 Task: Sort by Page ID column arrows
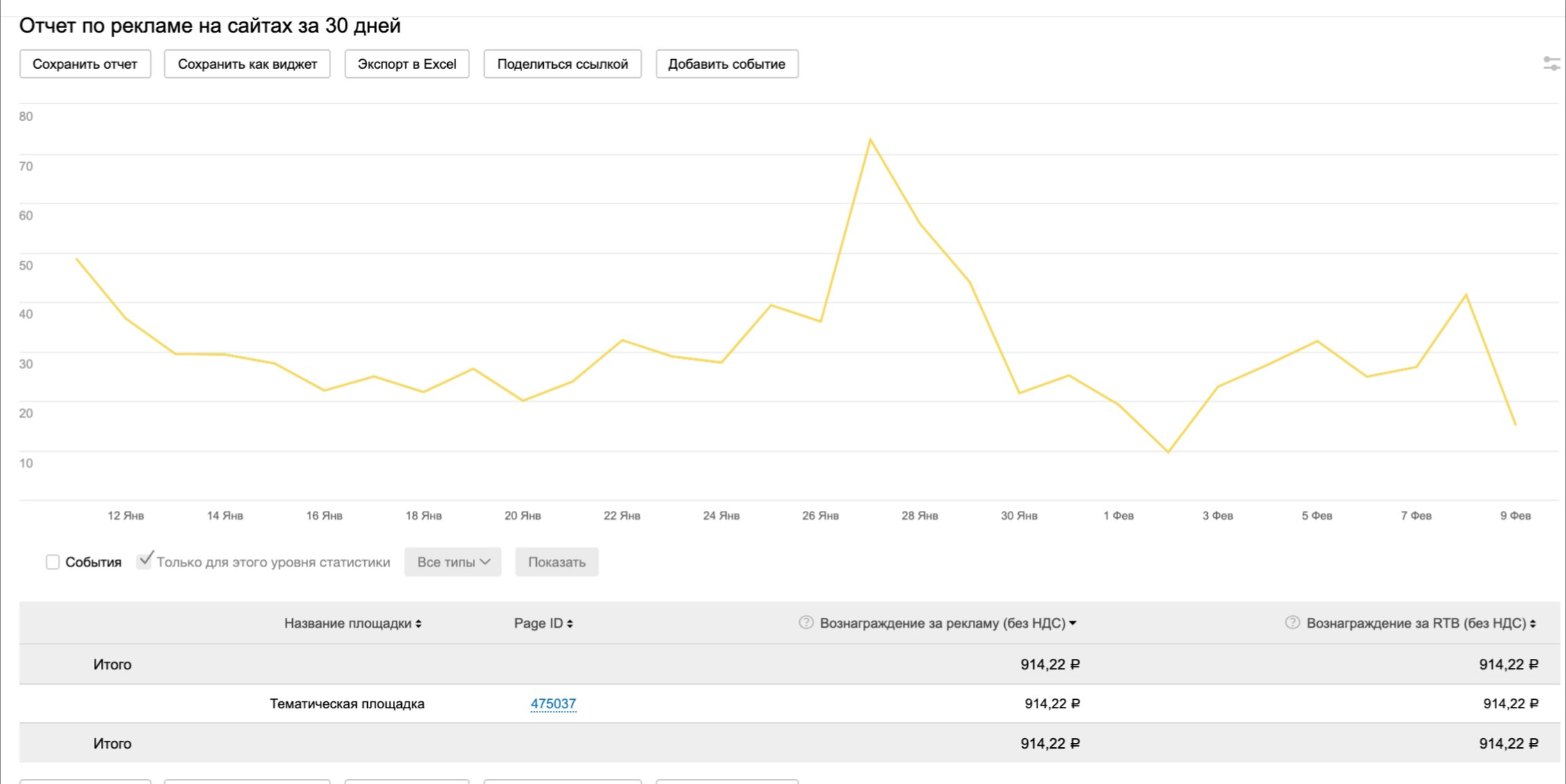coord(570,624)
